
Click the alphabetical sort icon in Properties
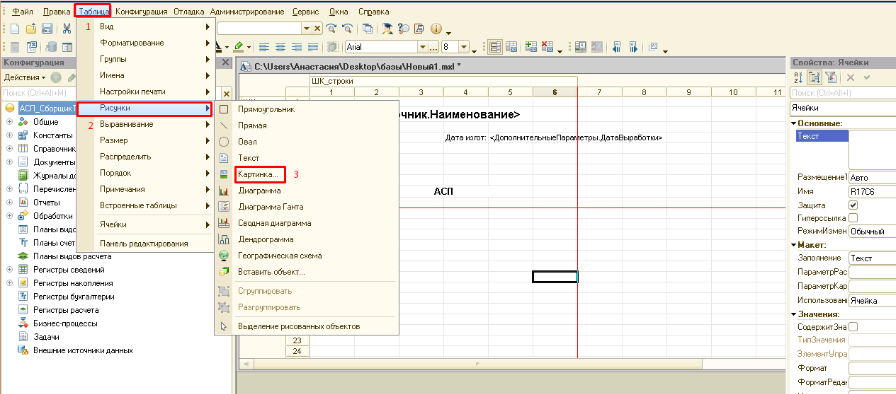click(798, 77)
